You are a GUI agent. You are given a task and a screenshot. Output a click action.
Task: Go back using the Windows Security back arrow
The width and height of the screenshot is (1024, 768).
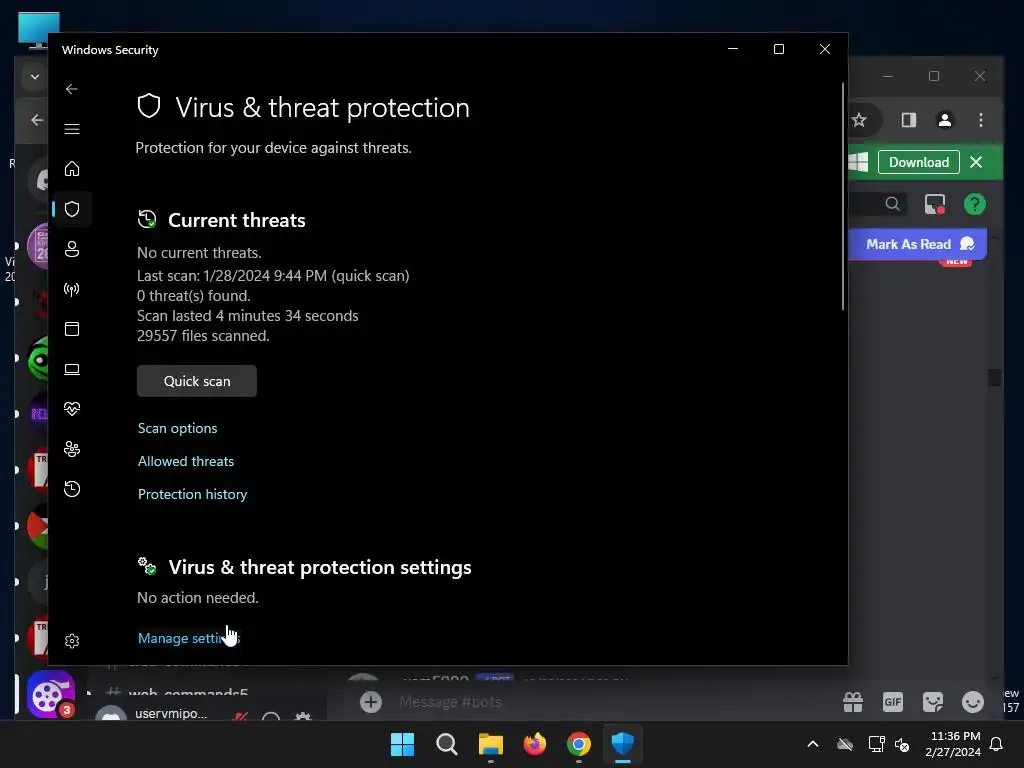point(72,89)
